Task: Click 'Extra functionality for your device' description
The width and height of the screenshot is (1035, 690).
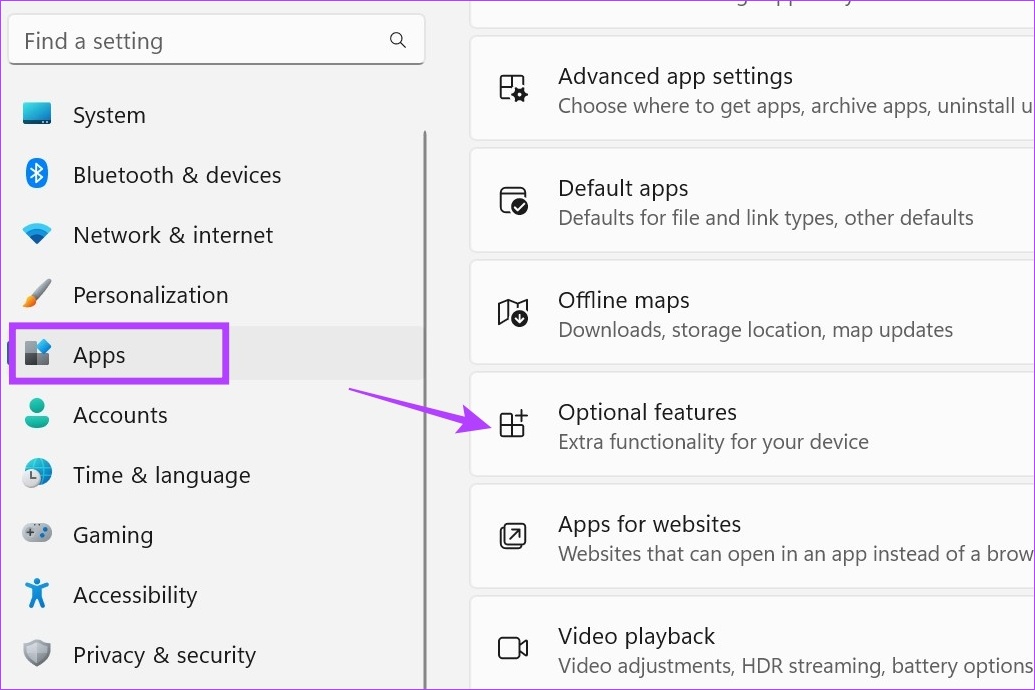Action: (713, 442)
